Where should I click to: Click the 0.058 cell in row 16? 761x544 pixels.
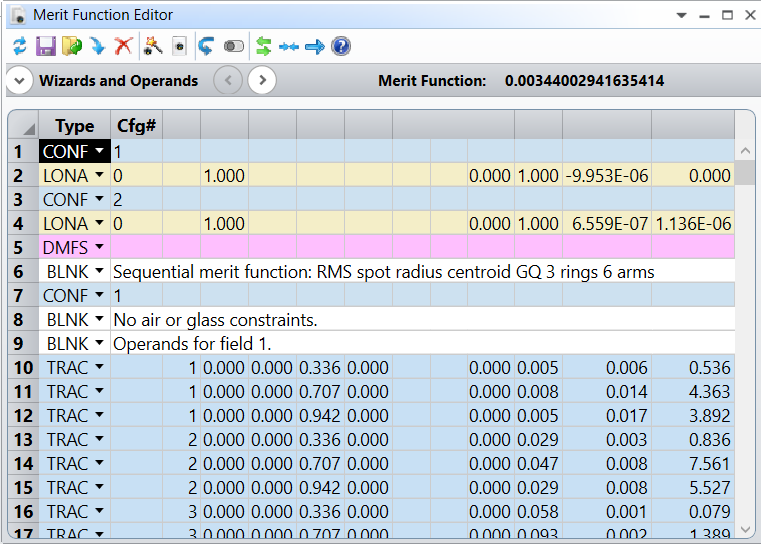(x=538, y=511)
